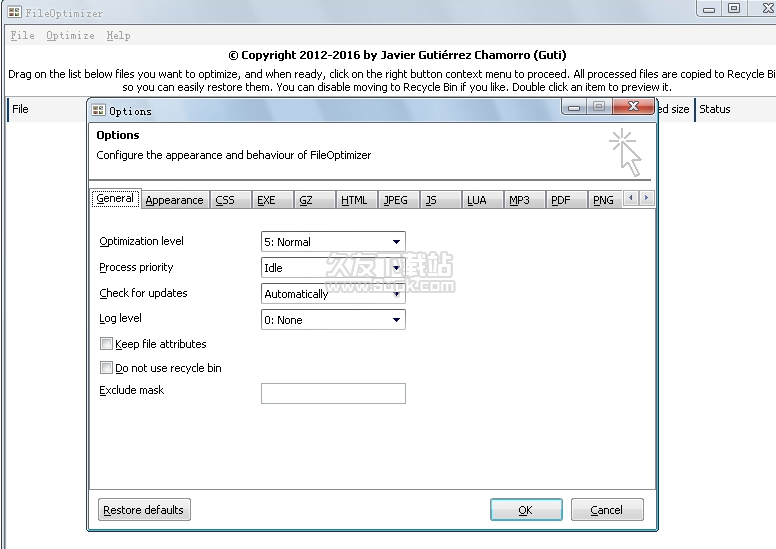Click the Check for updates label
Screen dimensions: 776x549
(143, 293)
